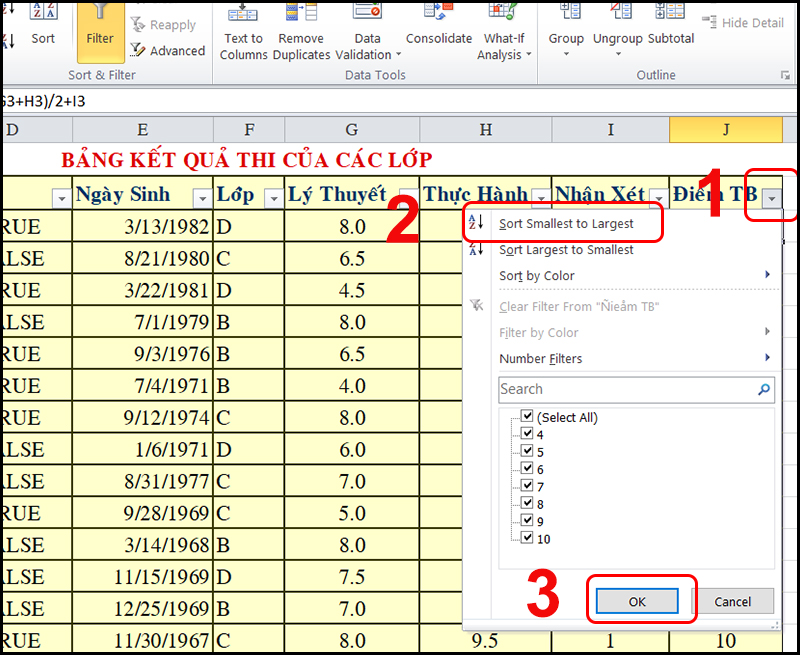Click Remove Duplicates icon

pos(301,13)
